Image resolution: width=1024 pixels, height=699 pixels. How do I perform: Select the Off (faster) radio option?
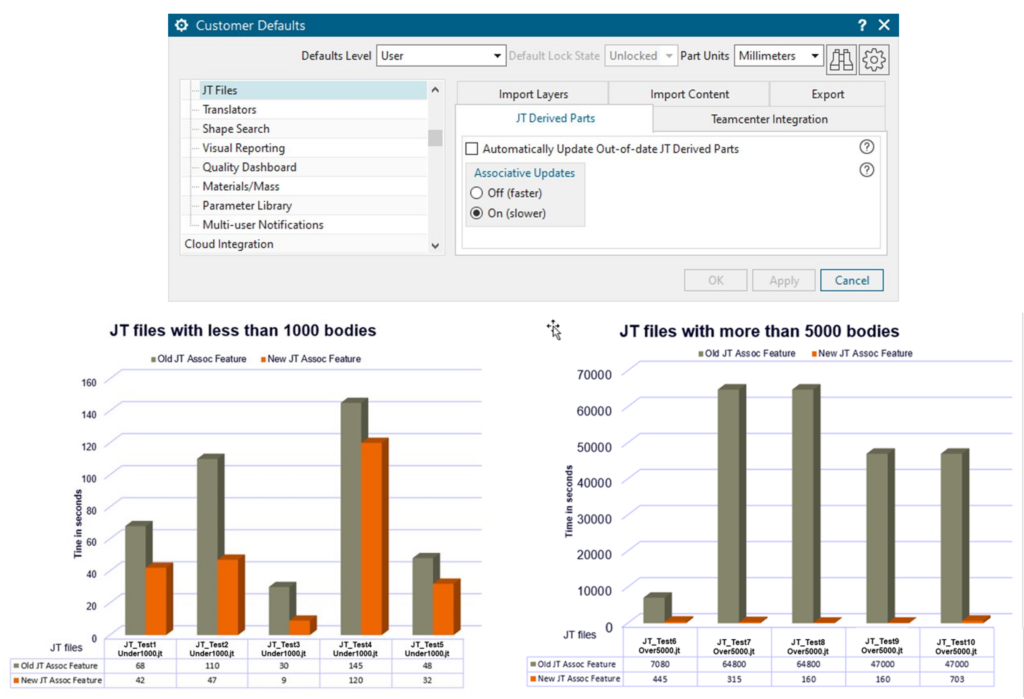click(476, 193)
